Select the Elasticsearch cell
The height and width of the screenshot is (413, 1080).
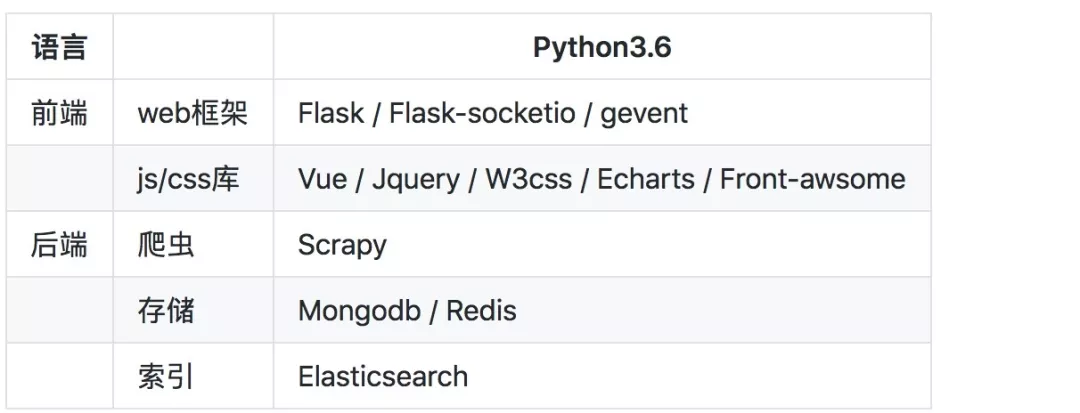click(383, 377)
